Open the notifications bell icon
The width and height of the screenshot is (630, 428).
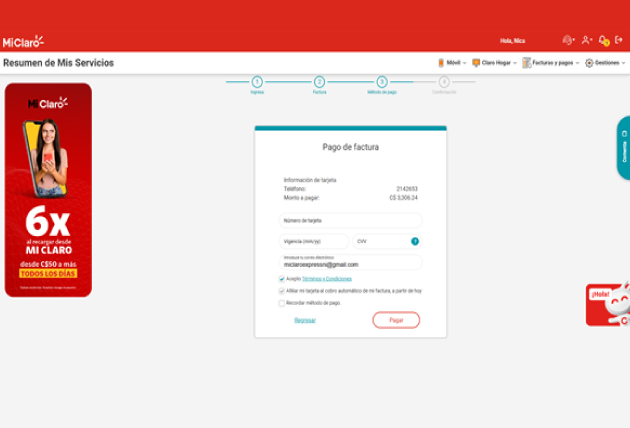pyautogui.click(x=603, y=40)
